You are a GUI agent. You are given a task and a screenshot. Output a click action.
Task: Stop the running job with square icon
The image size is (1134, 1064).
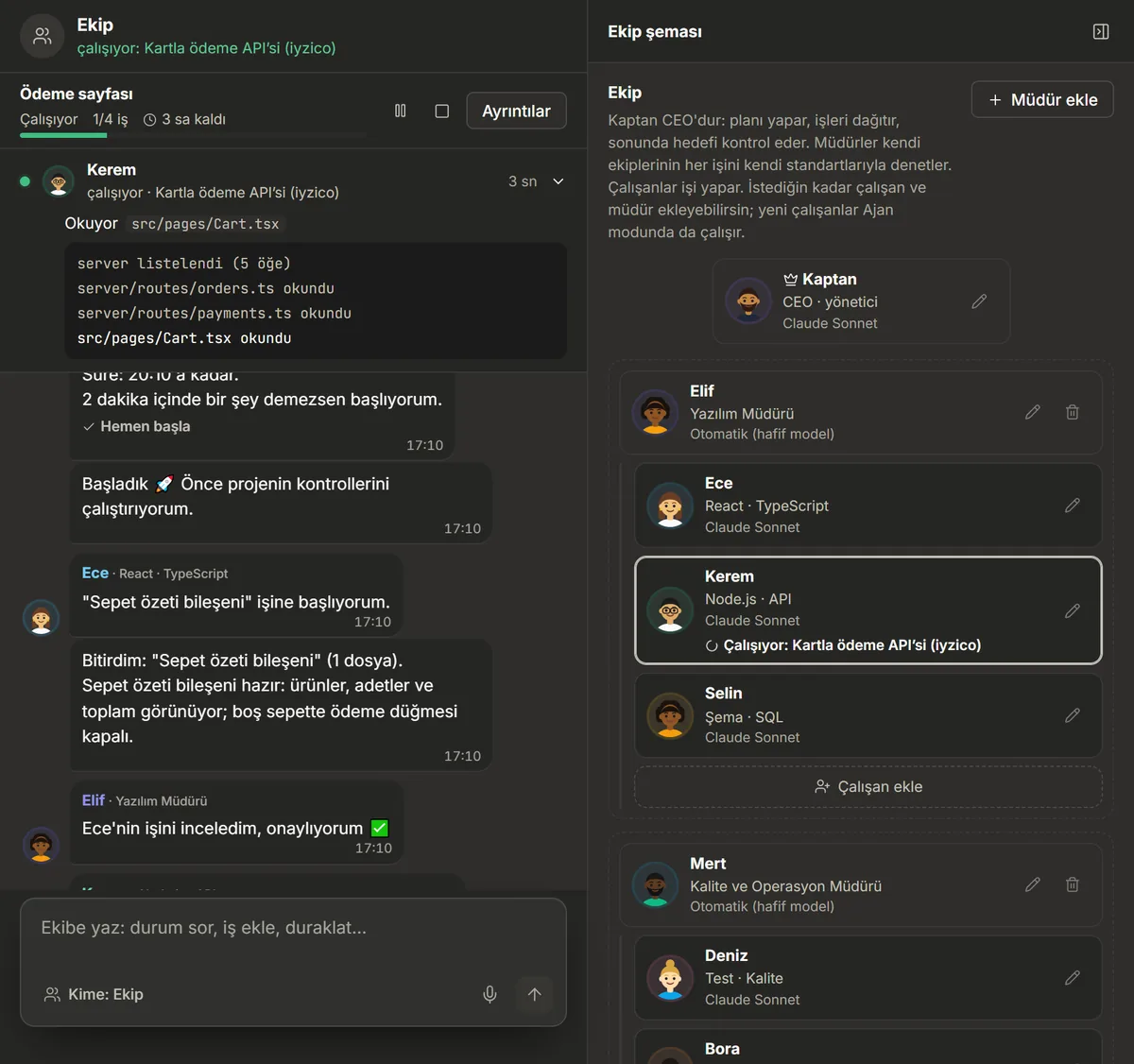coord(441,111)
